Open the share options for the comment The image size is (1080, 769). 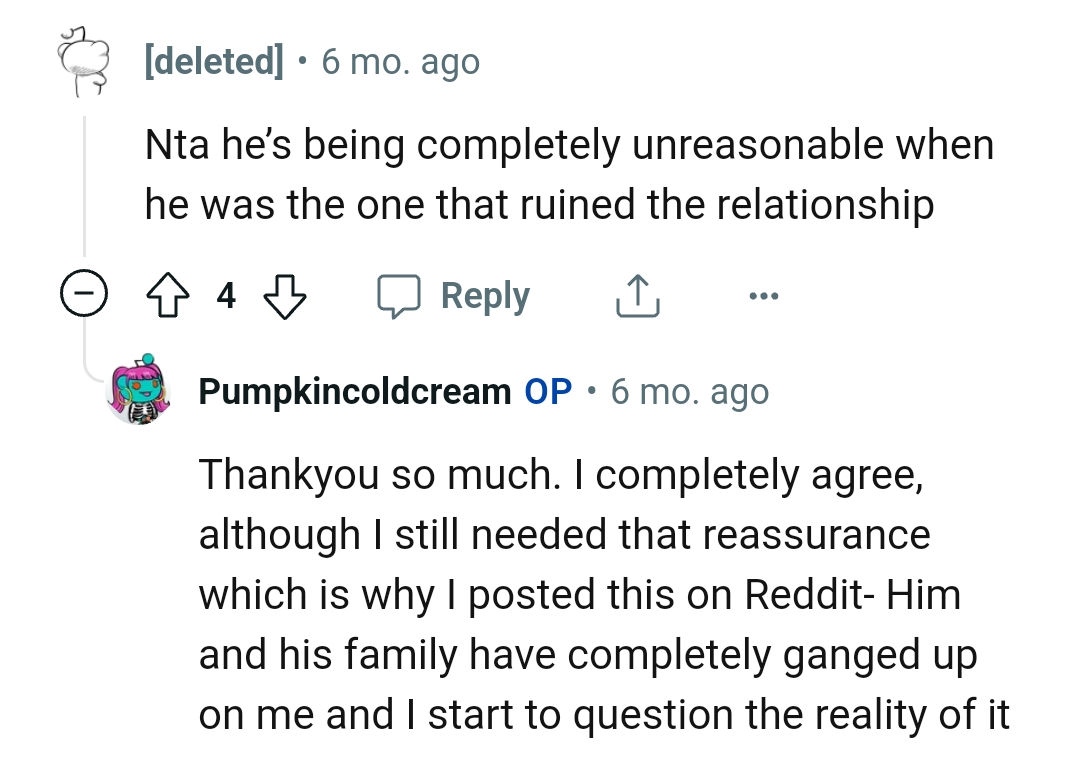tap(637, 295)
